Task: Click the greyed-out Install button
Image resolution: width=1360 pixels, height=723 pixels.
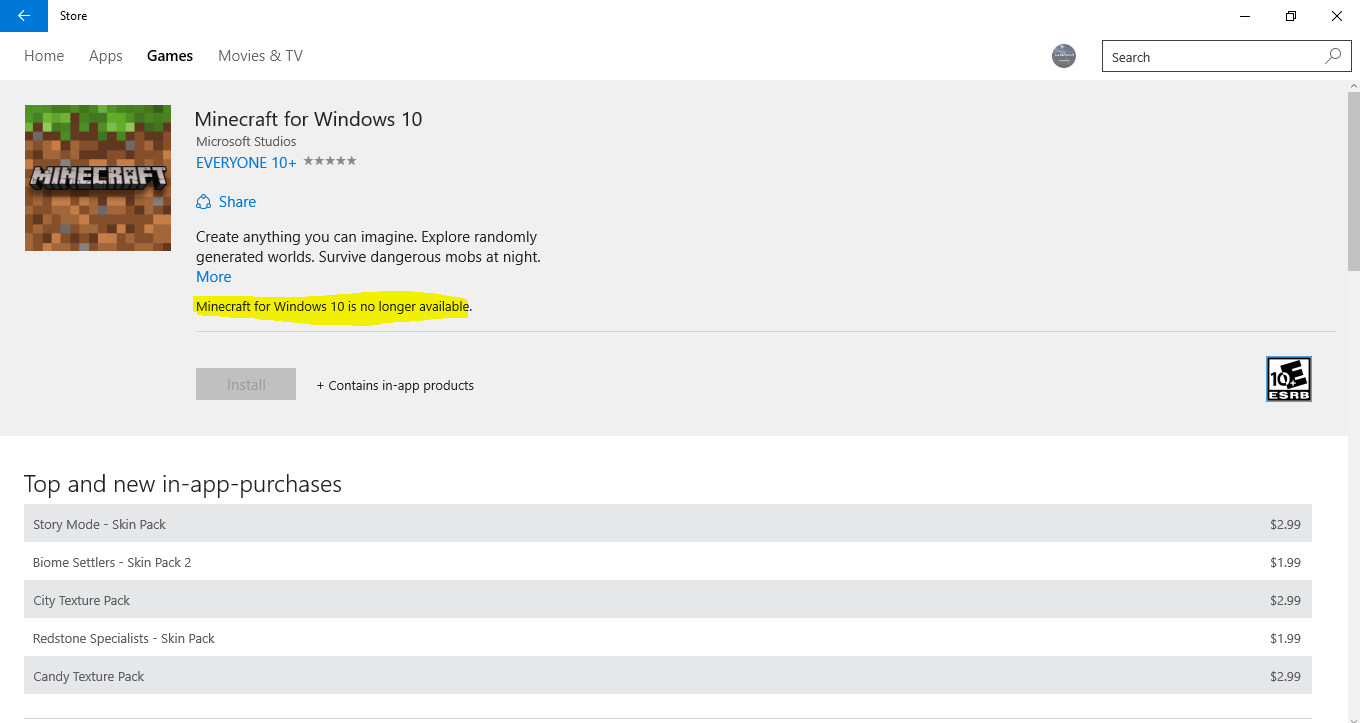Action: click(246, 384)
